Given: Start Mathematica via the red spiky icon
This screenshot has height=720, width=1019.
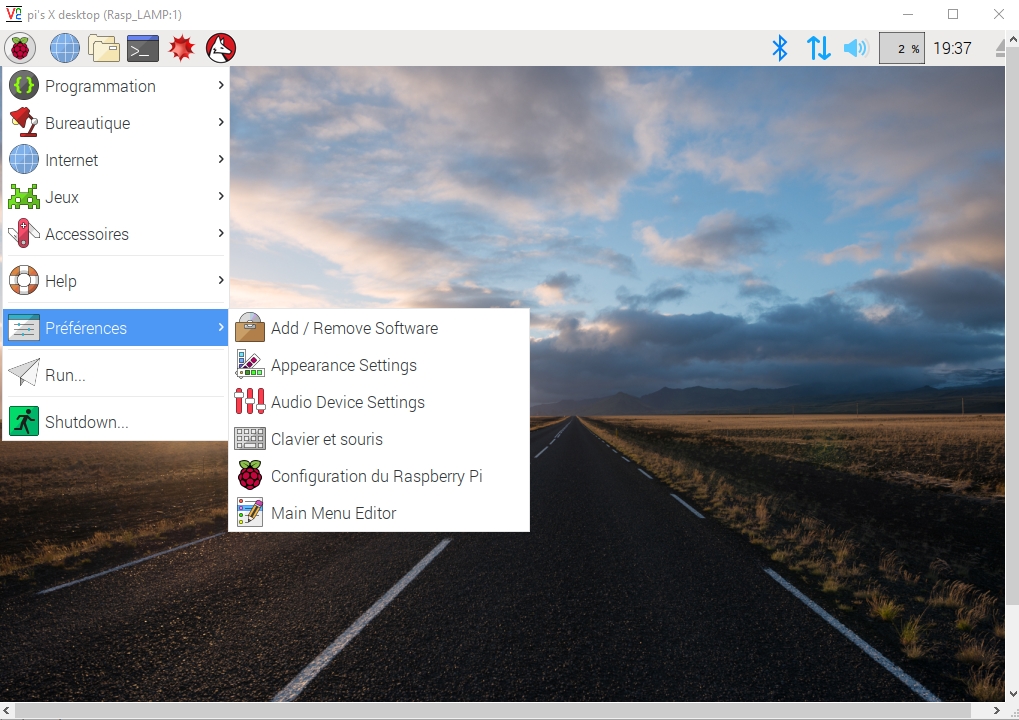Looking at the screenshot, I should point(181,48).
